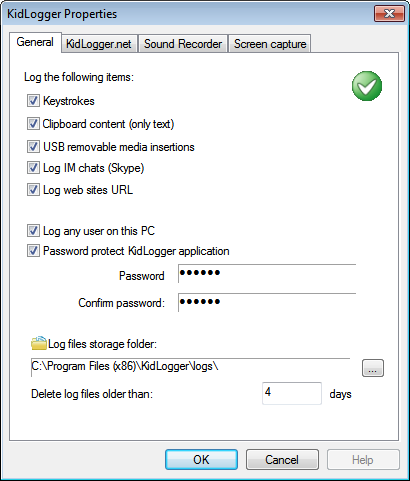Uncheck the Keystrokes checkbox
The width and height of the screenshot is (410, 481).
33,101
